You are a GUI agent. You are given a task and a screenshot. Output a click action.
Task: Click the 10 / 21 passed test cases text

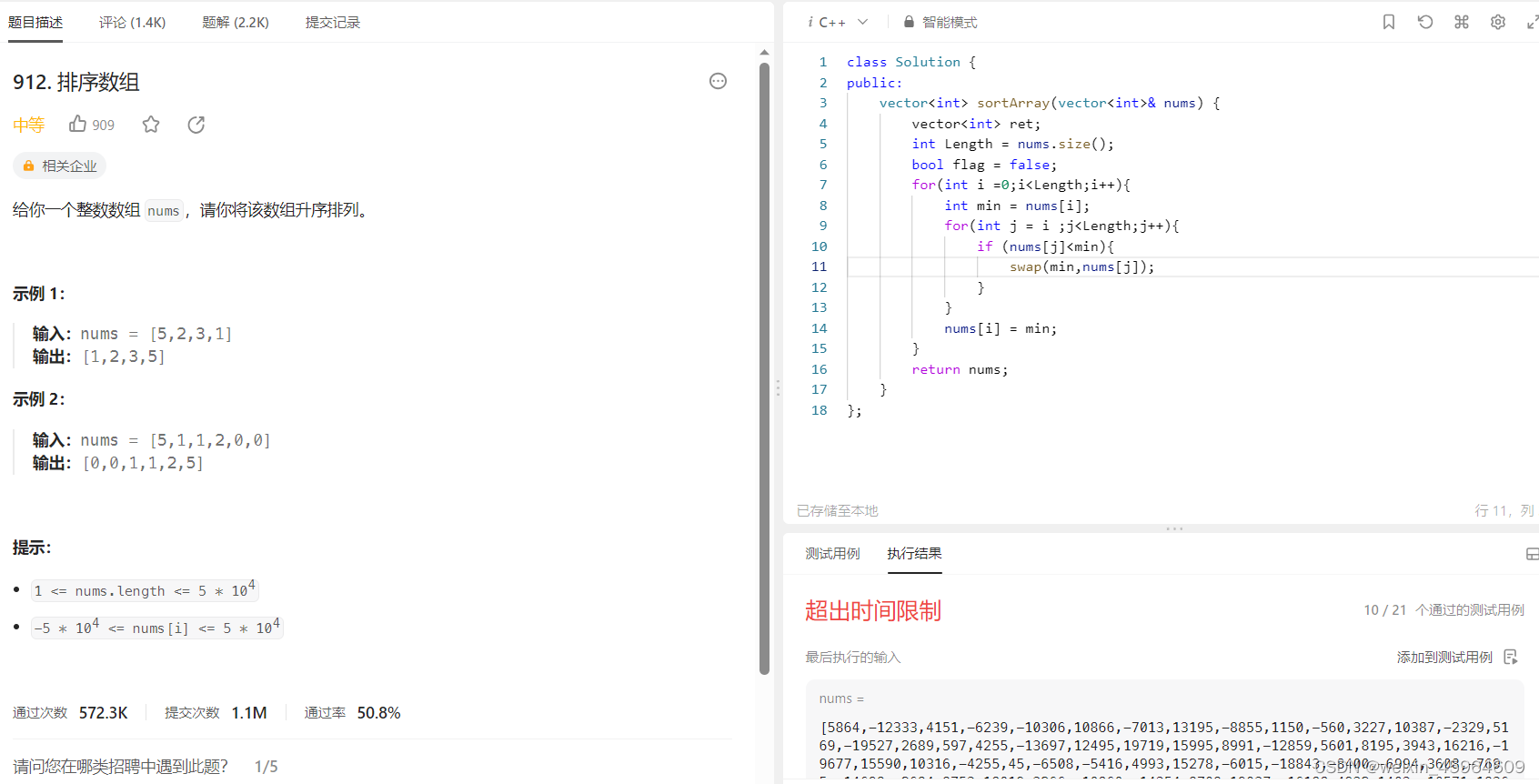point(1443,610)
